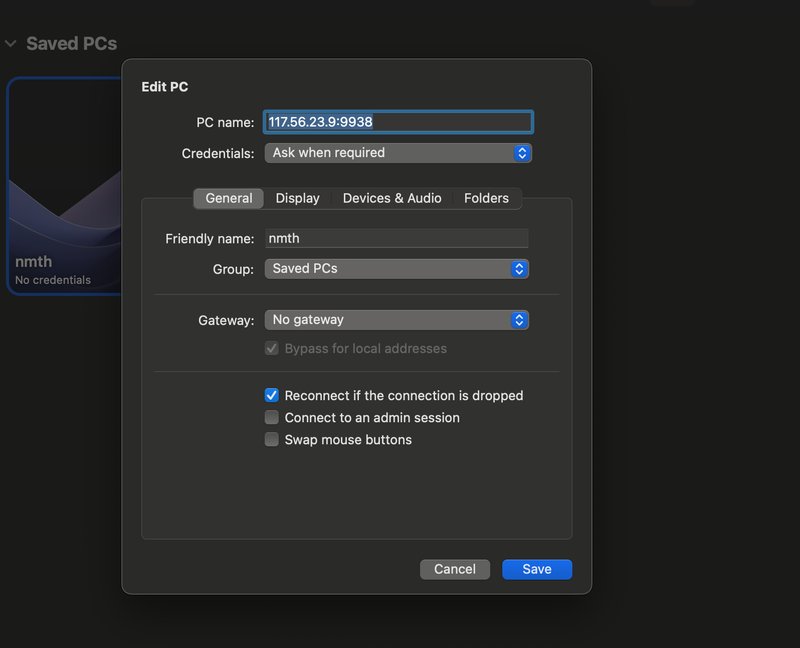Open the Devices & Audio tab
The height and width of the screenshot is (648, 800).
tap(392, 198)
